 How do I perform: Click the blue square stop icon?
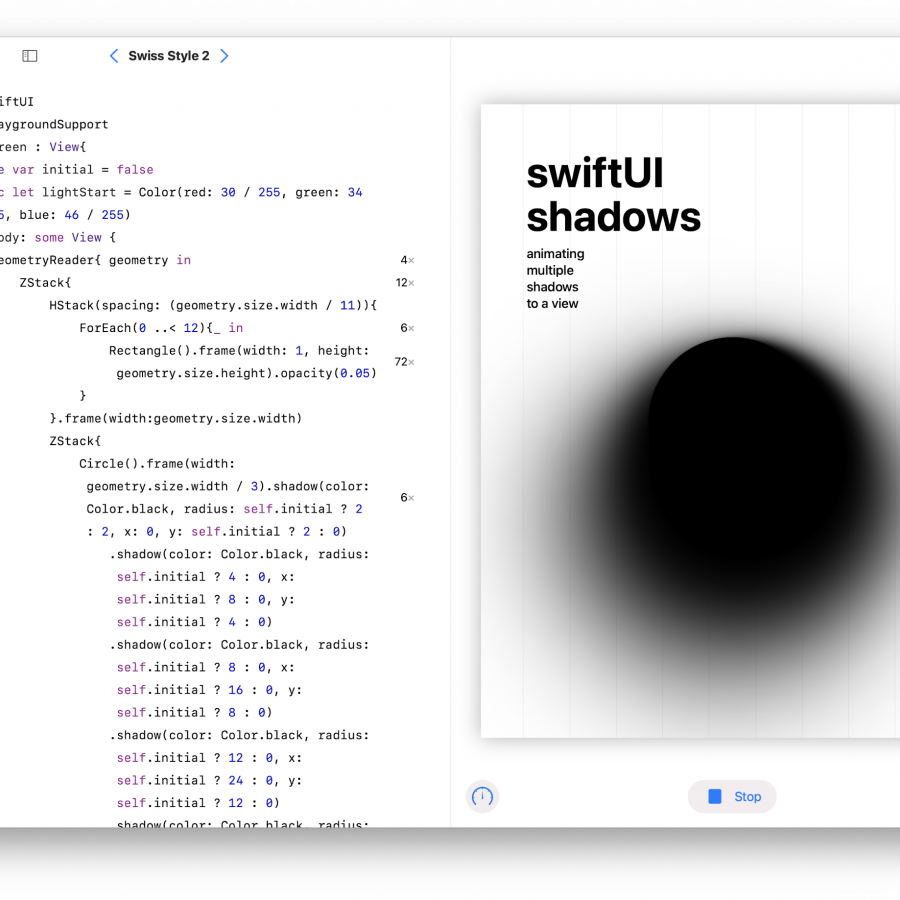714,796
